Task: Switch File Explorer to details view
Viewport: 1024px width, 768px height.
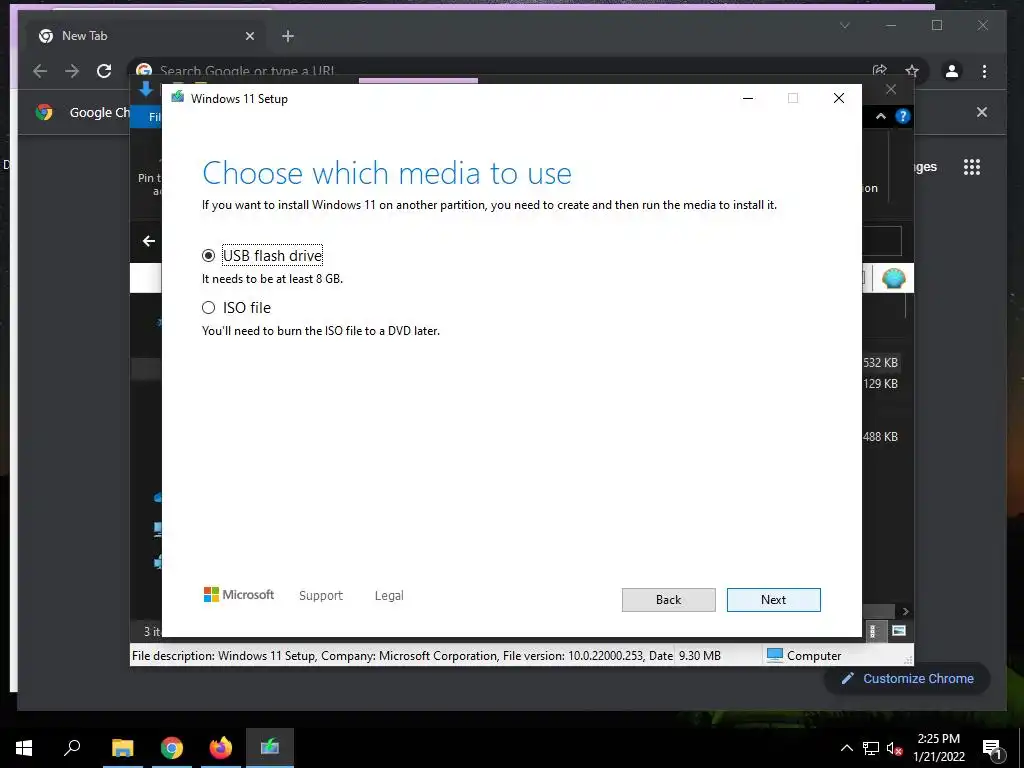Action: [873, 631]
